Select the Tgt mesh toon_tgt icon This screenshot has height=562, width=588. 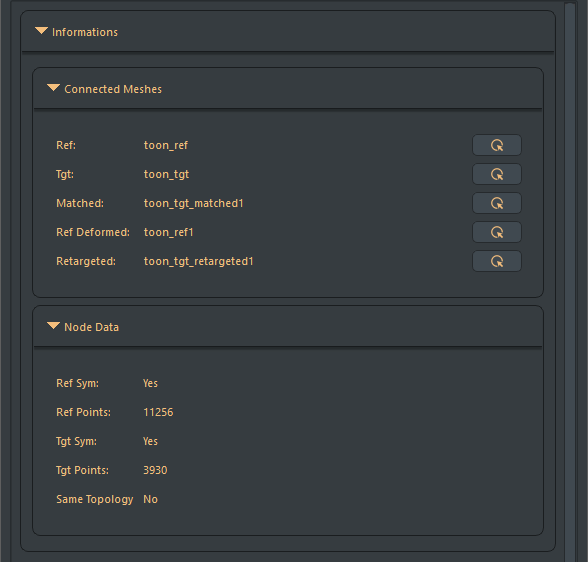tap(496, 174)
